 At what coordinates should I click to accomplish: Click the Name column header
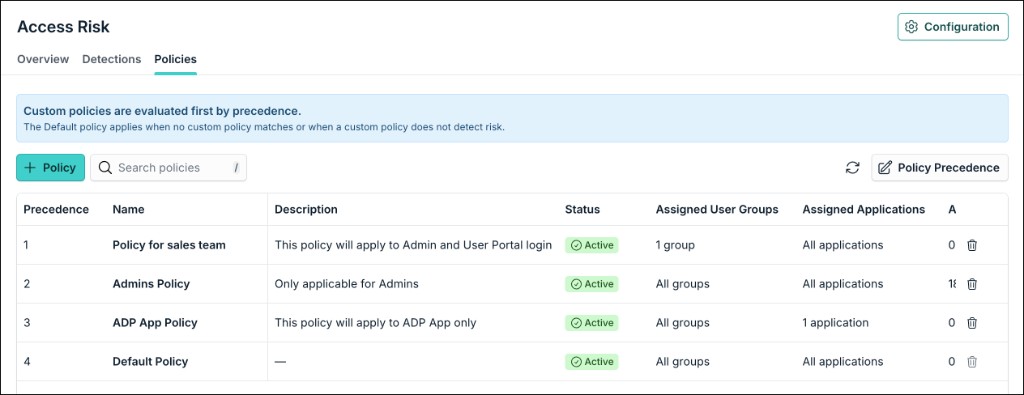pyautogui.click(x=128, y=210)
